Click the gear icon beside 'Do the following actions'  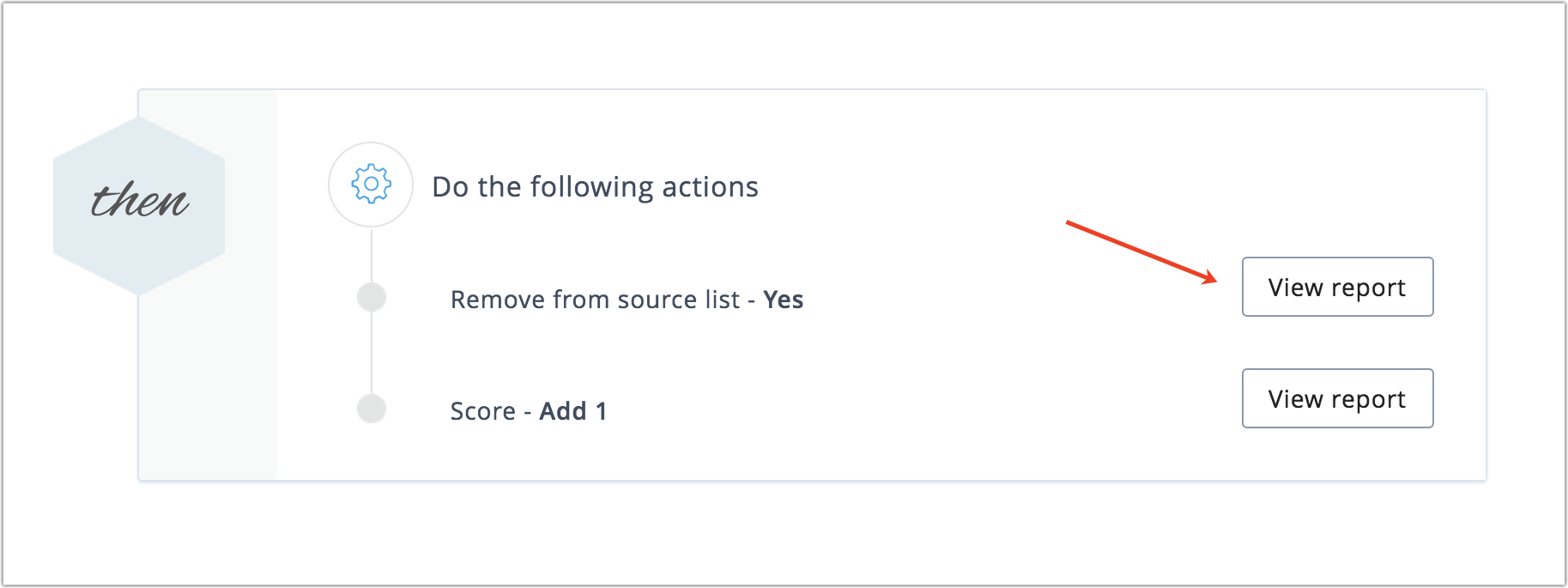coord(371,185)
